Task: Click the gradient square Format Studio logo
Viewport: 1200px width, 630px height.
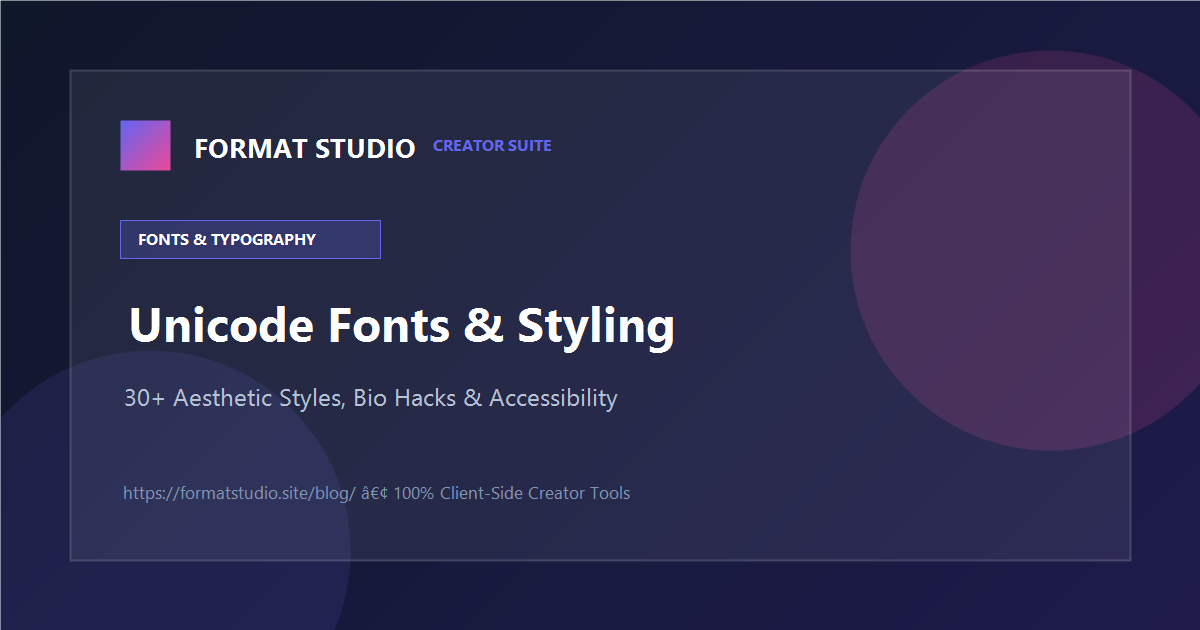Action: (145, 145)
